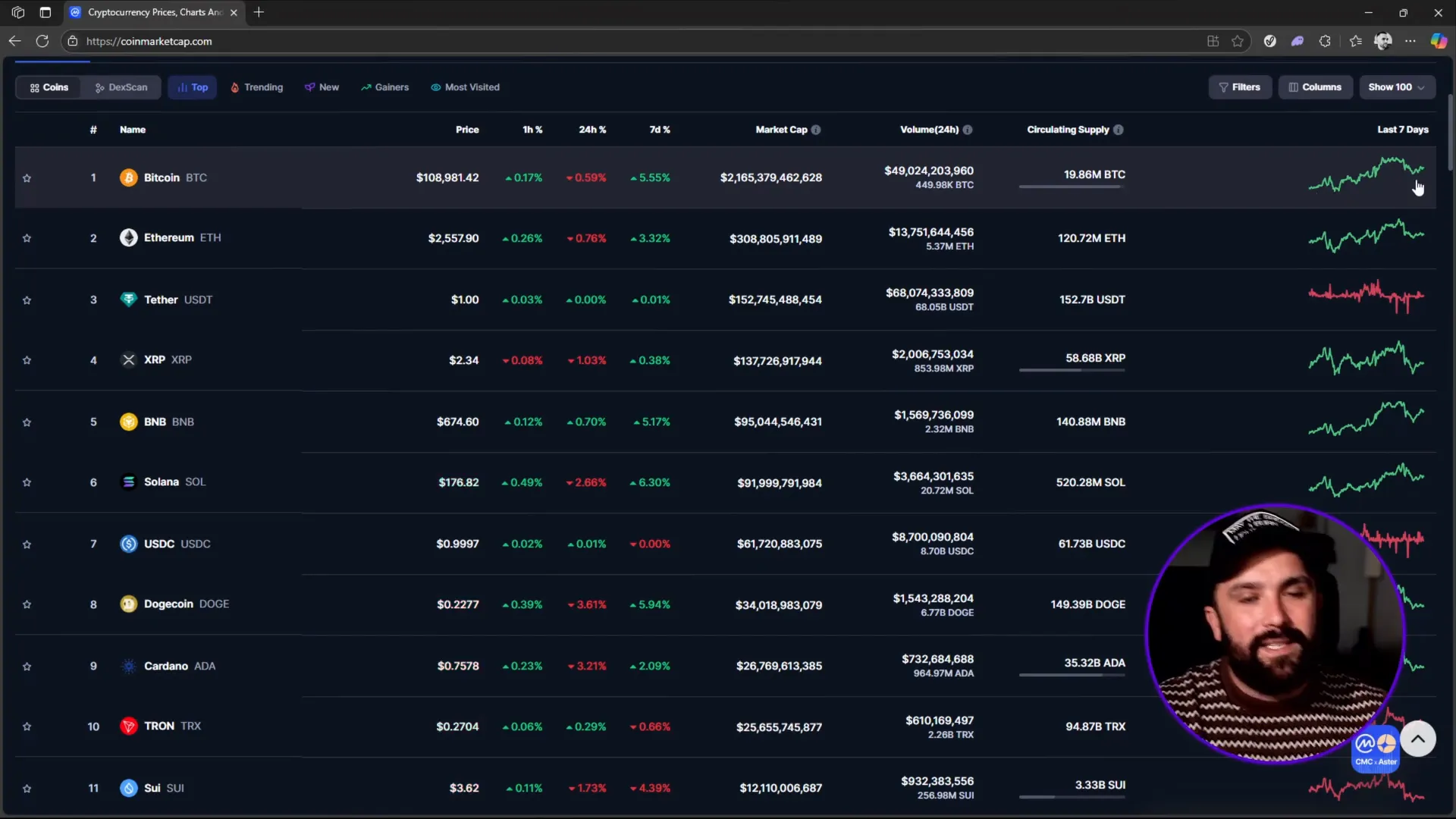
Task: Open browser tab actions menu
Action: [45, 12]
